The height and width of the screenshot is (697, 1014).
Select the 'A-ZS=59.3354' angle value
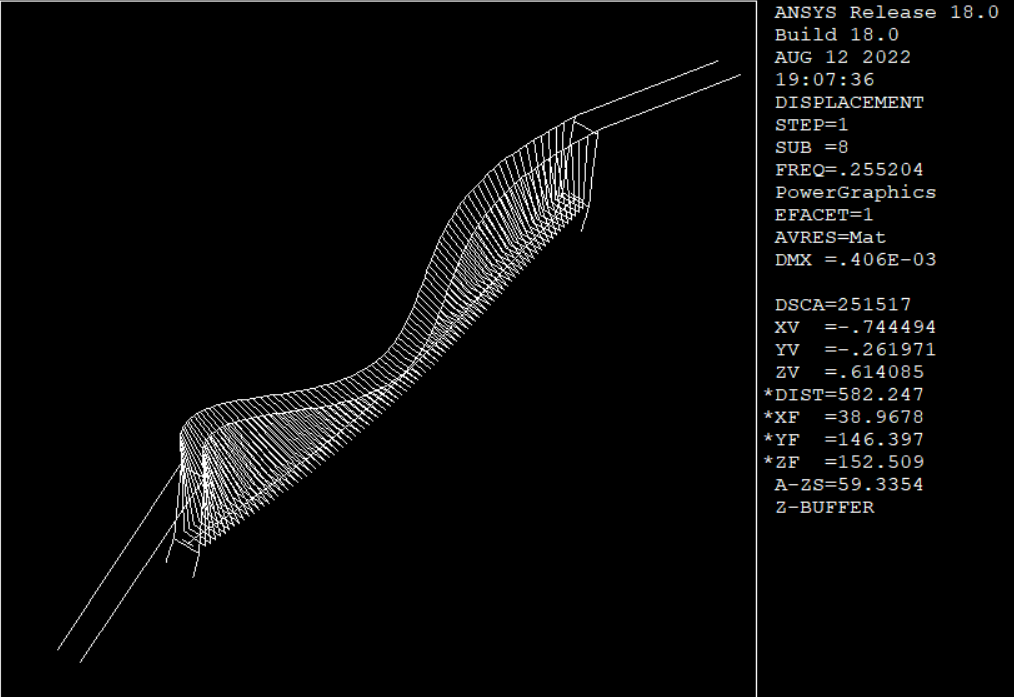[x=849, y=485]
